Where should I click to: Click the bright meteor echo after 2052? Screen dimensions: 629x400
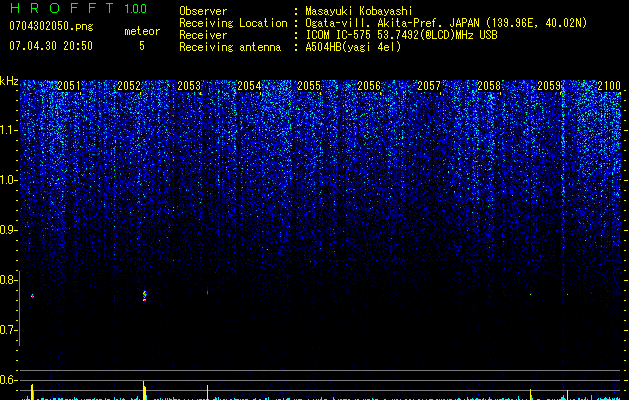(x=144, y=296)
